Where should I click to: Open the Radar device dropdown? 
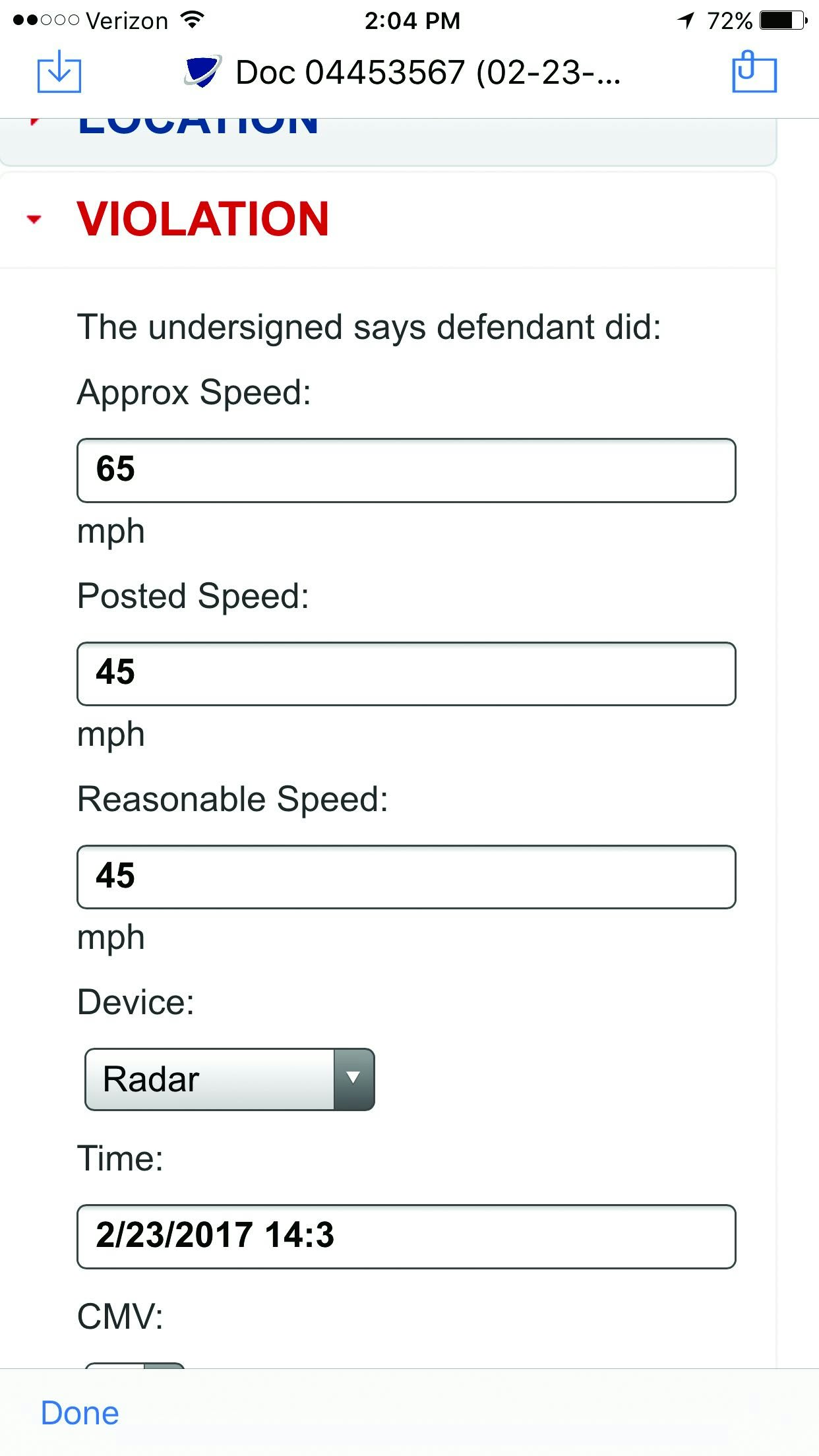click(x=229, y=1079)
